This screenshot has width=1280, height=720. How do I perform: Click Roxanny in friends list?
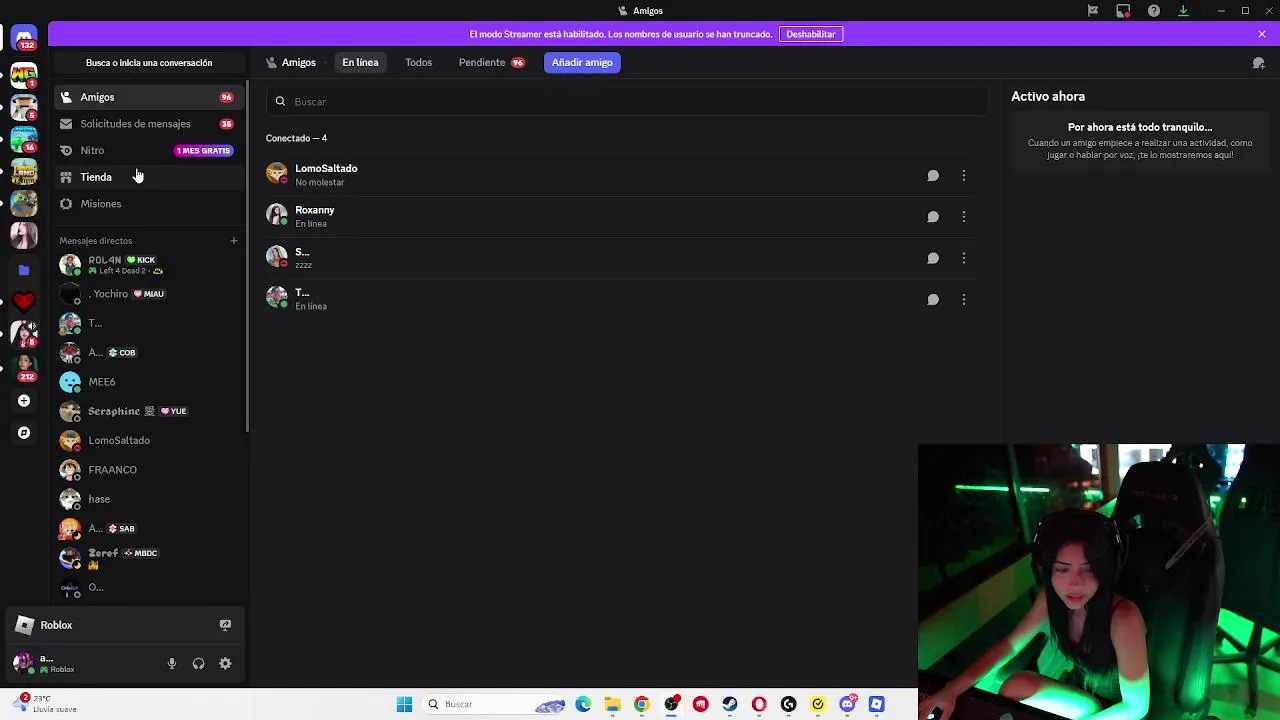click(620, 216)
